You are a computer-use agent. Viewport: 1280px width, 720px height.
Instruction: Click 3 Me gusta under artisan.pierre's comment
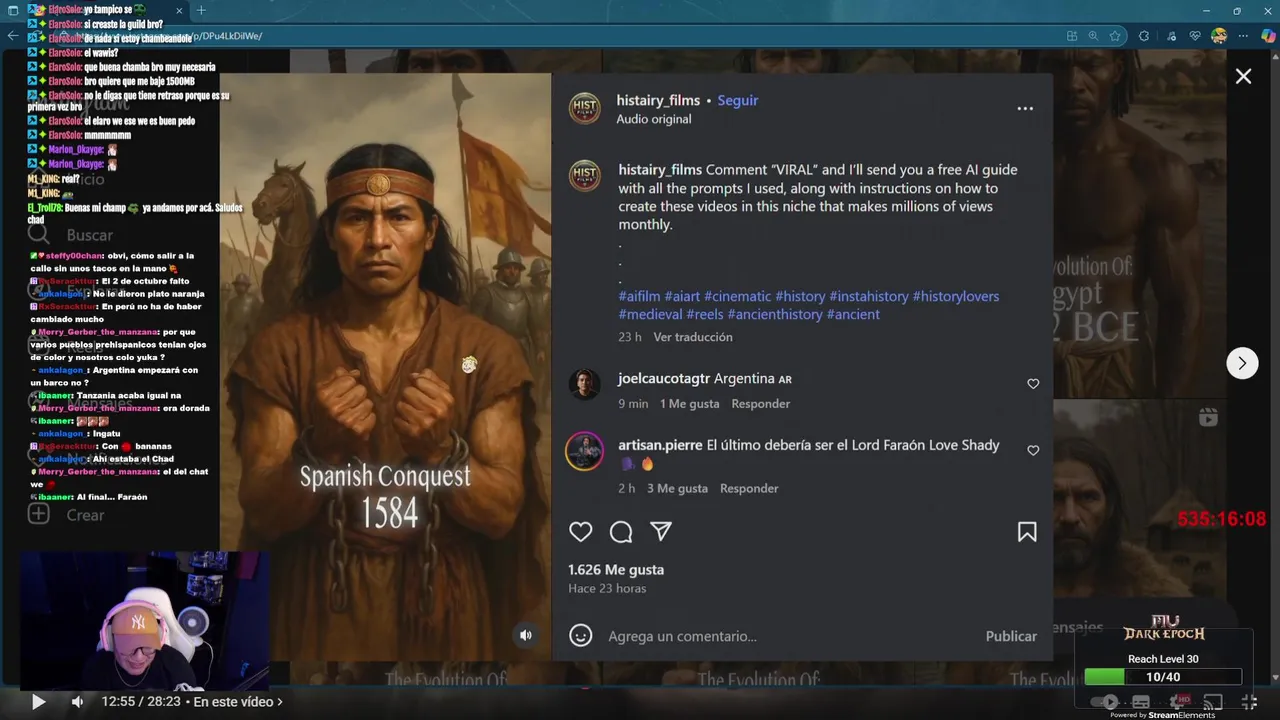[677, 488]
